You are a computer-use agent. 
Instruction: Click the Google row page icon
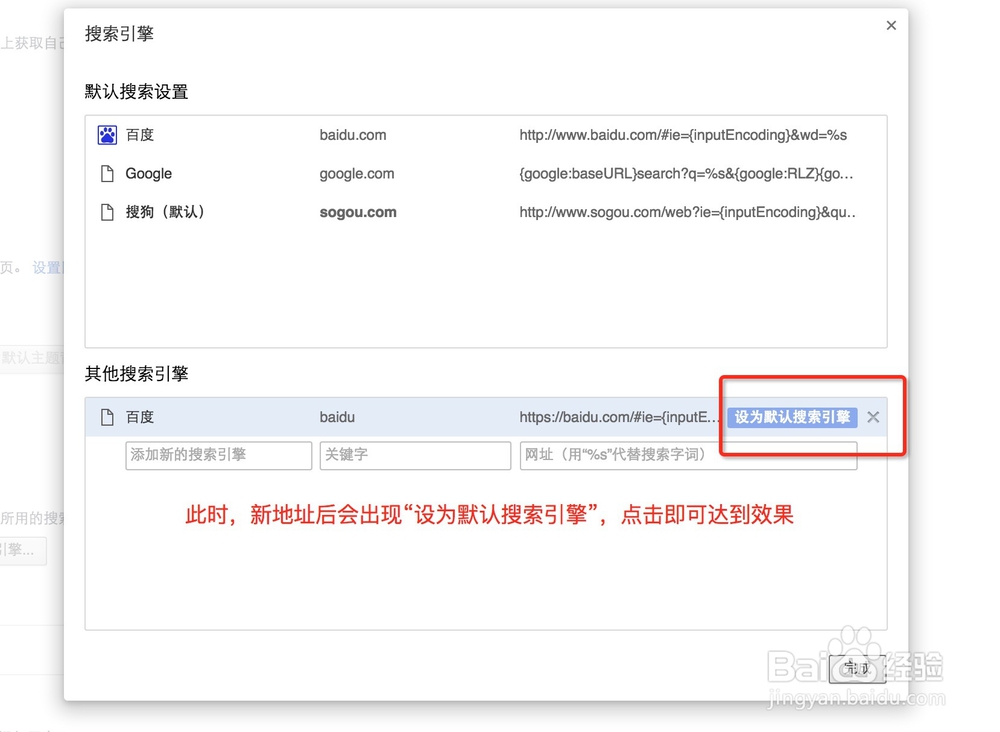[107, 173]
